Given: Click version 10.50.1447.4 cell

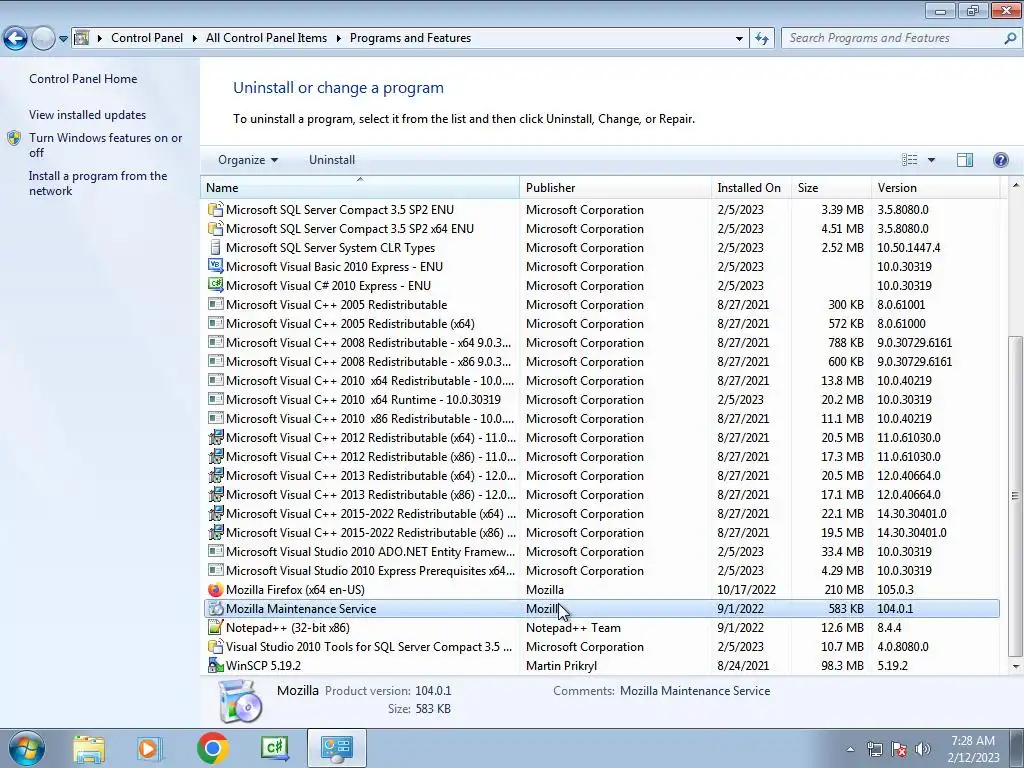Looking at the screenshot, I should pos(909,248).
